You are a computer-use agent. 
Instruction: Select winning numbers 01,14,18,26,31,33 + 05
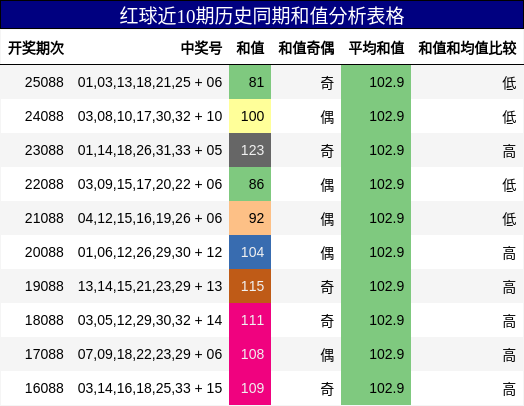[x=150, y=150]
